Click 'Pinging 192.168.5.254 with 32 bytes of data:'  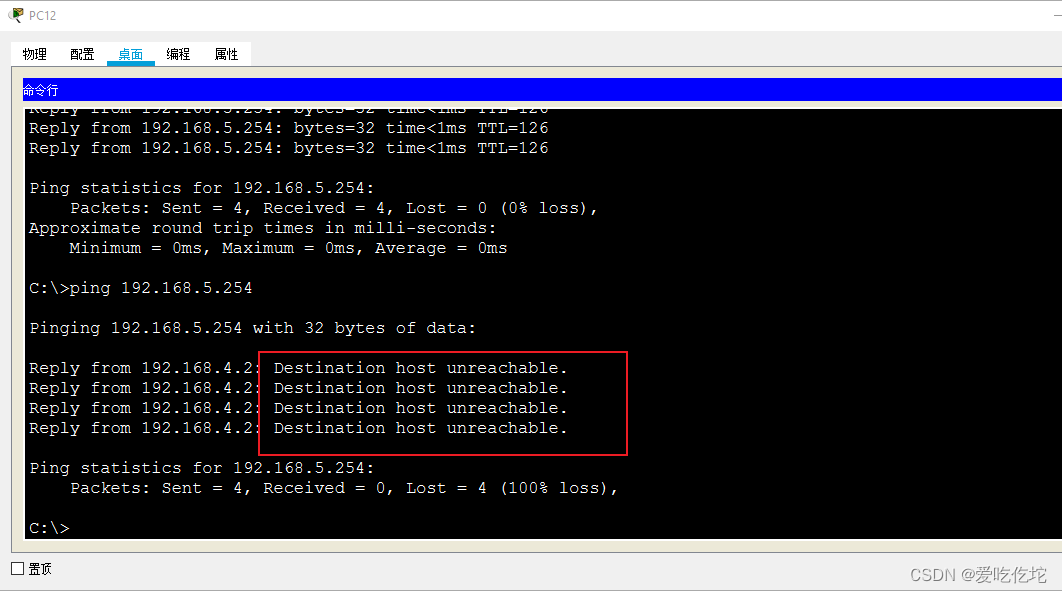pos(253,328)
